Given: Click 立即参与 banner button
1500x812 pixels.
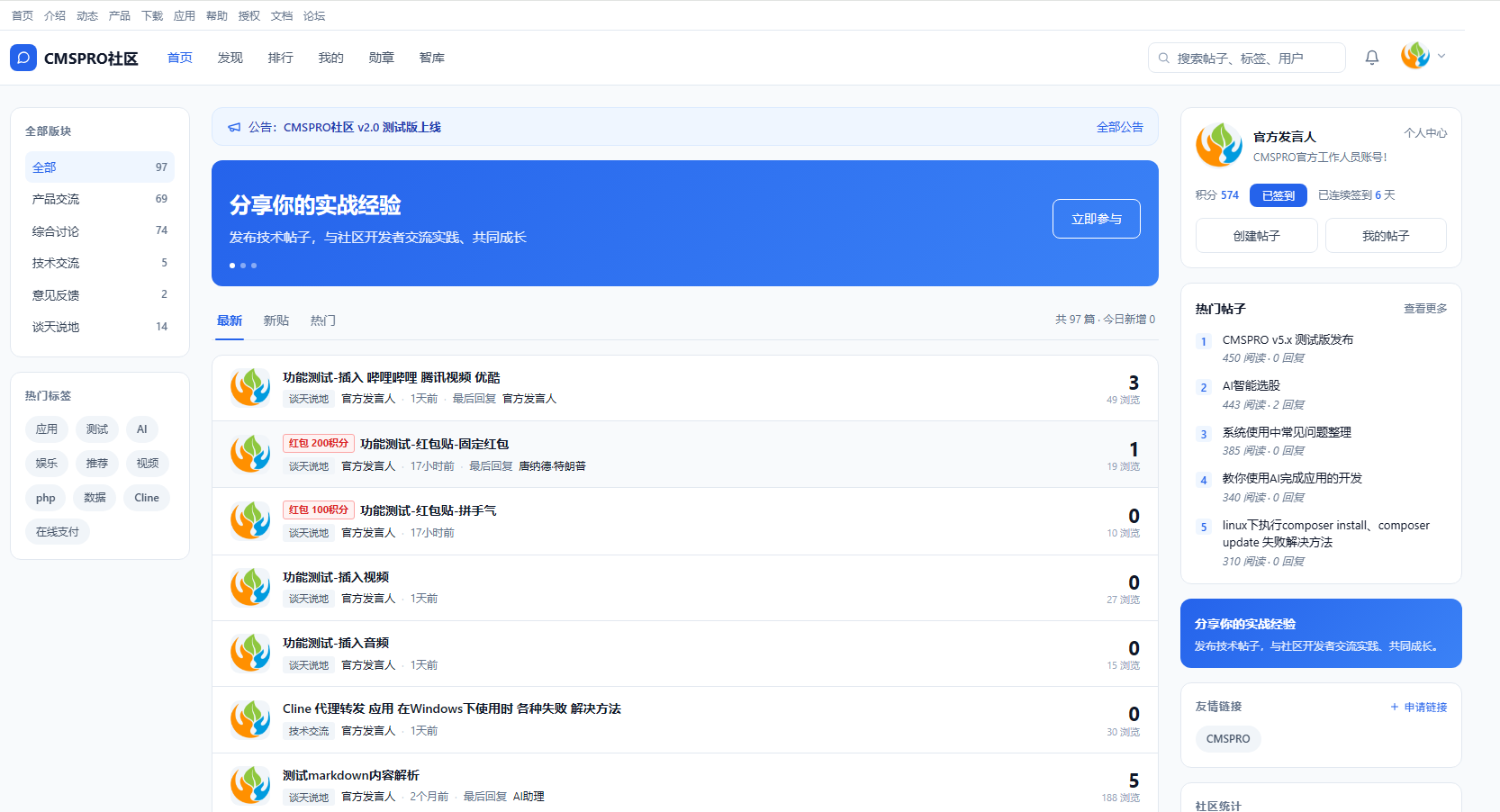Looking at the screenshot, I should click(x=1097, y=219).
